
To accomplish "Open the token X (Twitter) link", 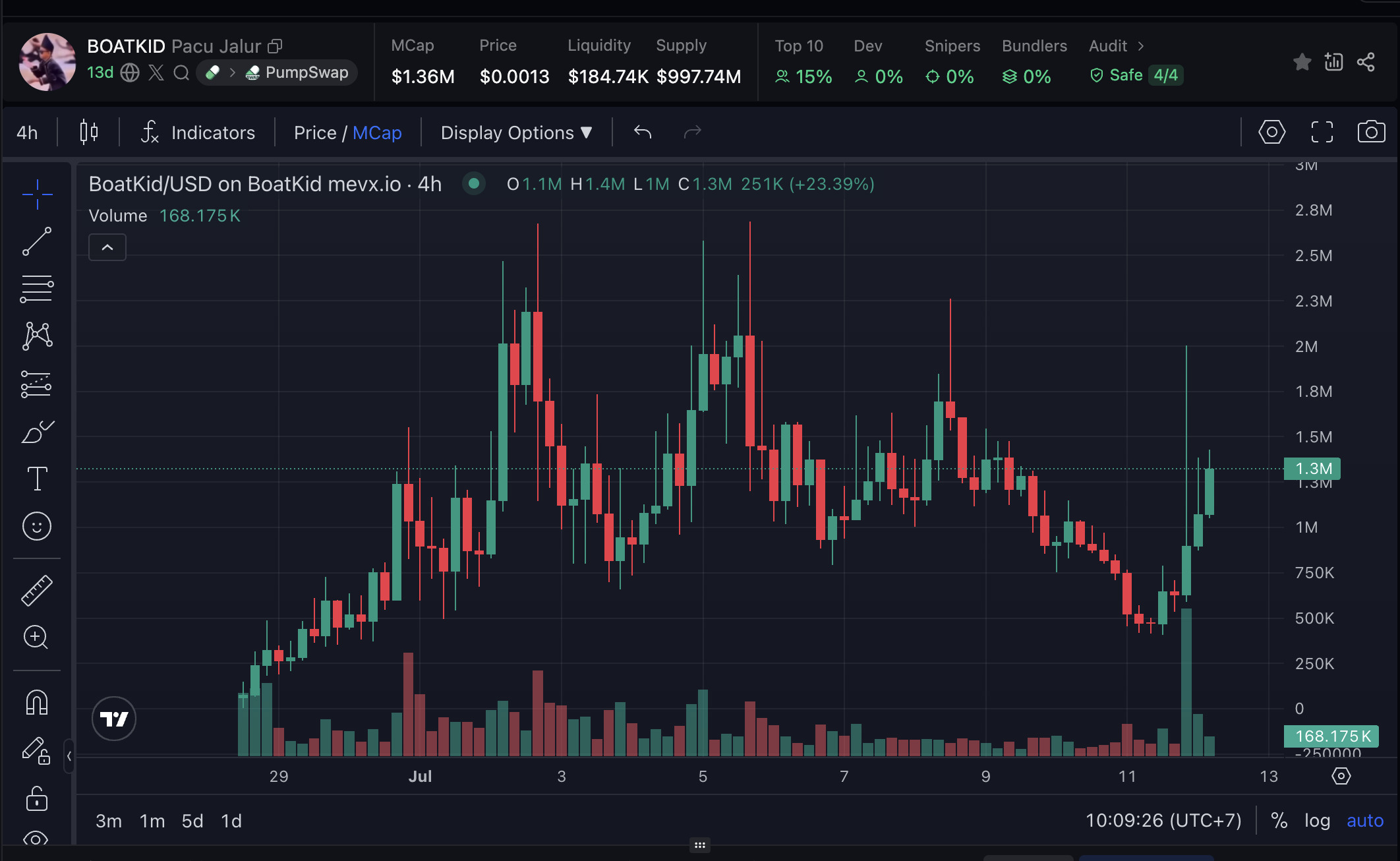I will point(156,73).
